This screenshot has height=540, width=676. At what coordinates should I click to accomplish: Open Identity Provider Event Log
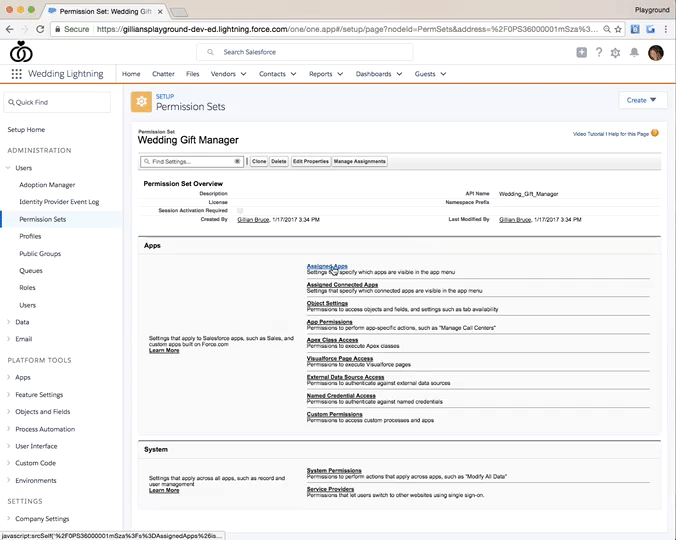pyautogui.click(x=59, y=202)
